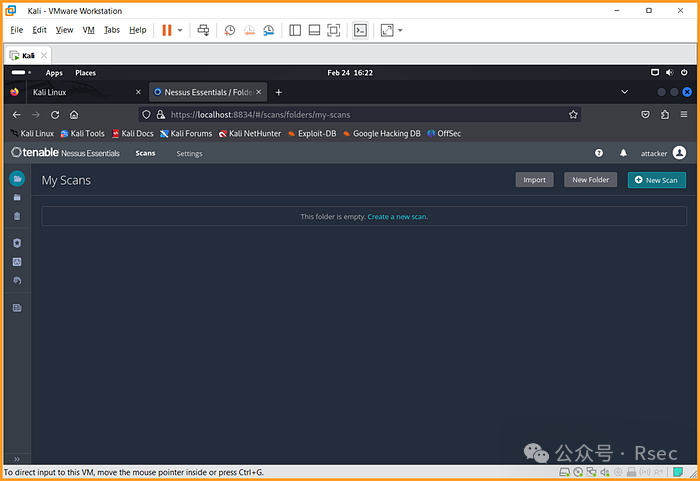Open the Nessus notifications bell
This screenshot has width=700, height=481.
click(x=623, y=153)
